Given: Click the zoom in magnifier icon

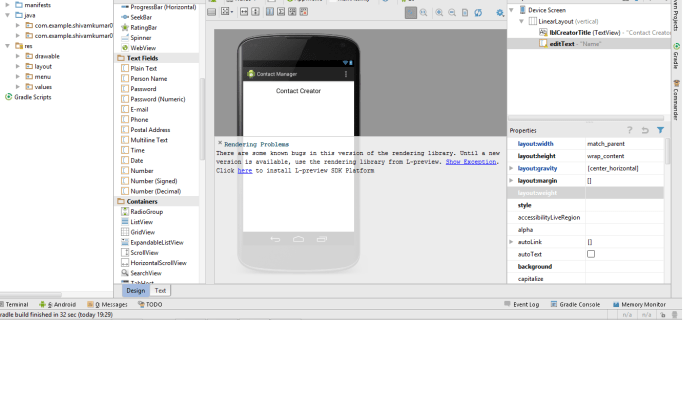Looking at the screenshot, I should coord(439,13).
